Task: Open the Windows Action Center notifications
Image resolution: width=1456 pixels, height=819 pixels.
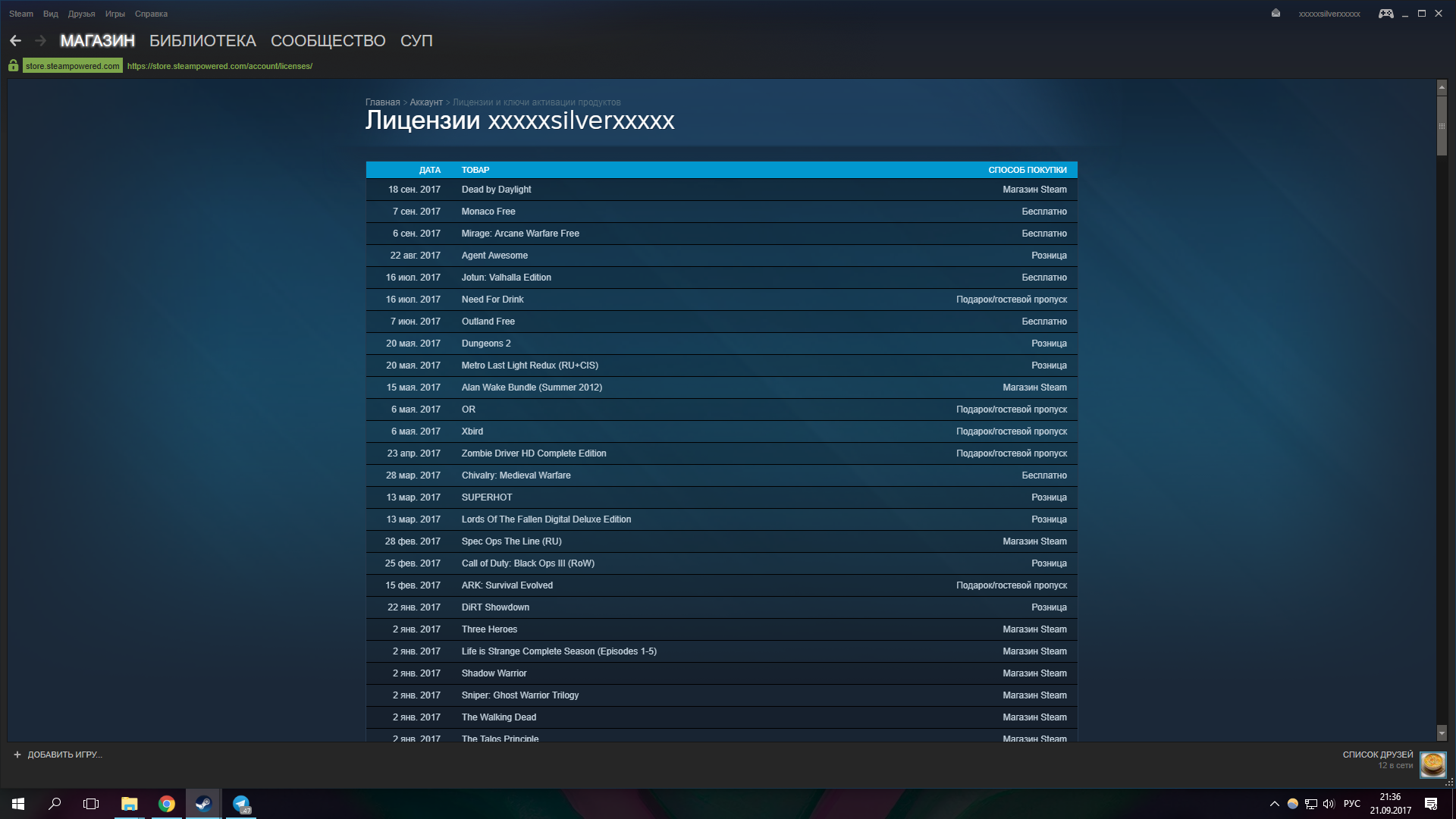Action: [x=1431, y=804]
